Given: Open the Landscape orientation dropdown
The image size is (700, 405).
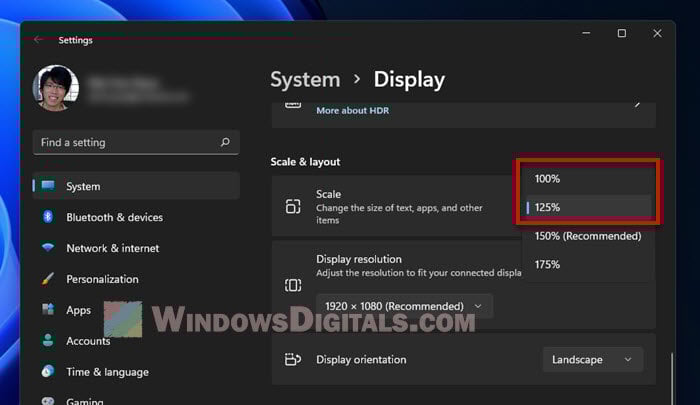Looking at the screenshot, I should (593, 359).
